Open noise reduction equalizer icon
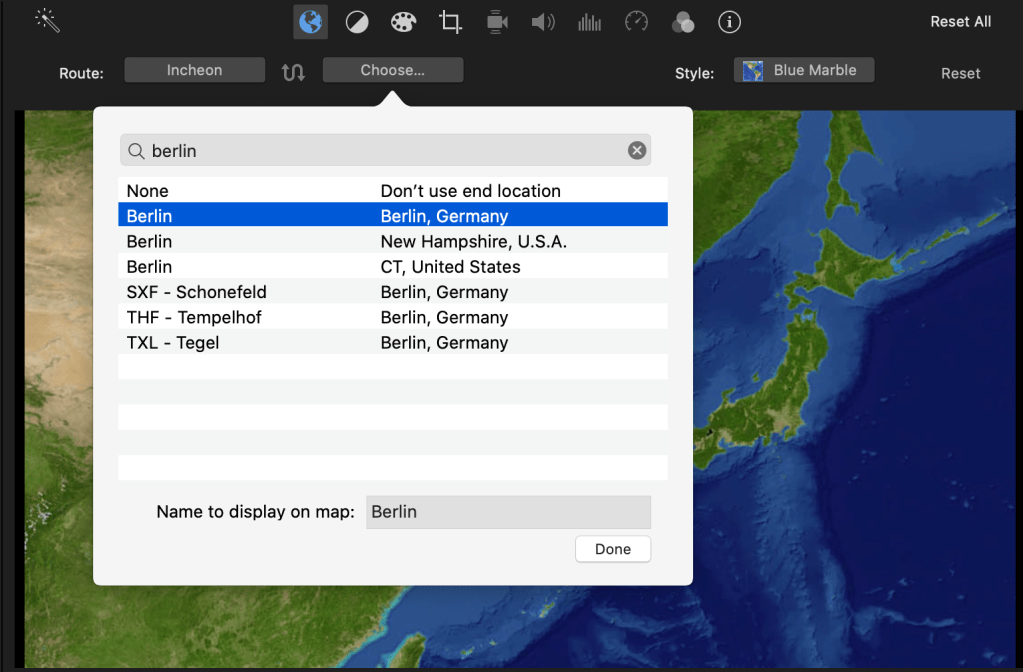The height and width of the screenshot is (672, 1023). tap(589, 22)
